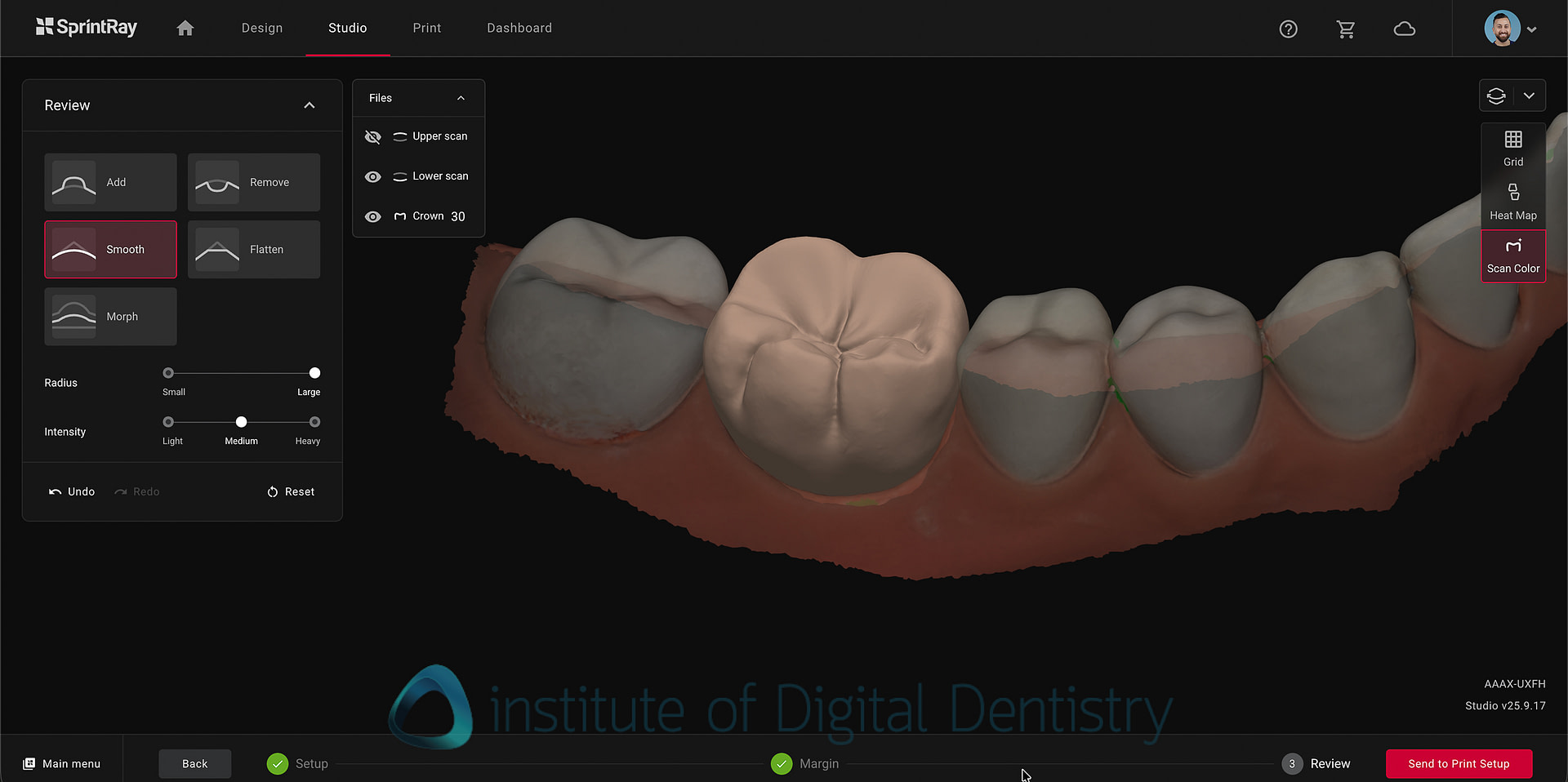Select the Remove sculpting tool
The height and width of the screenshot is (782, 1568).
click(x=254, y=182)
